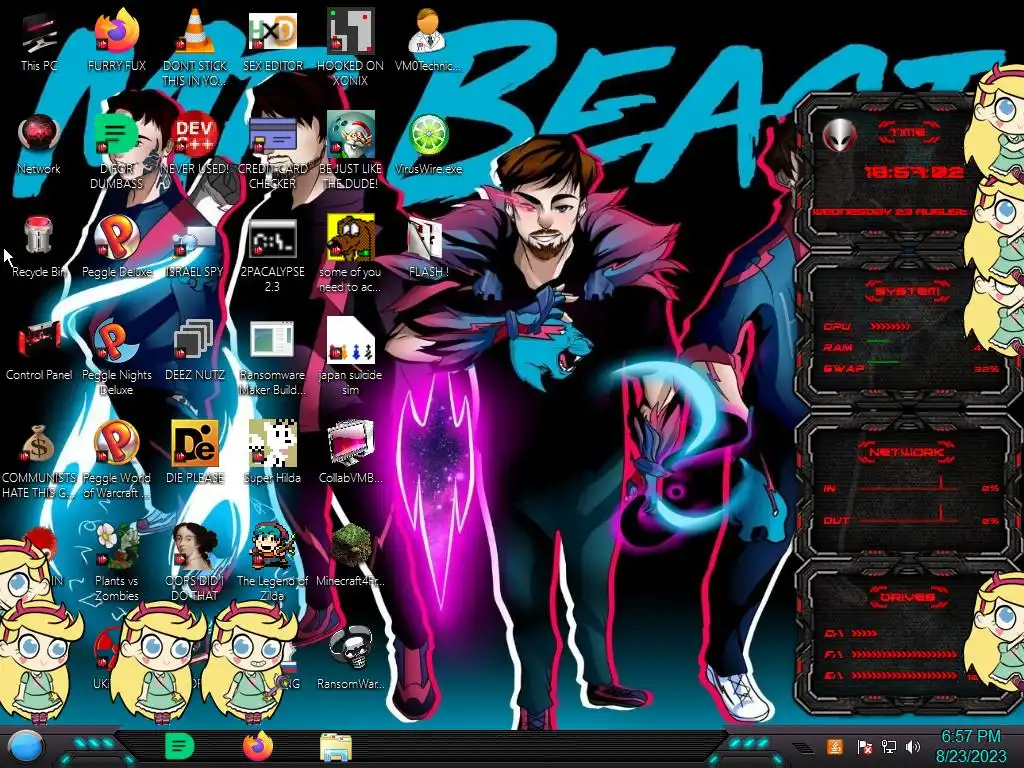
Task: Click the NETWORK header in the widget
Action: tap(906, 451)
